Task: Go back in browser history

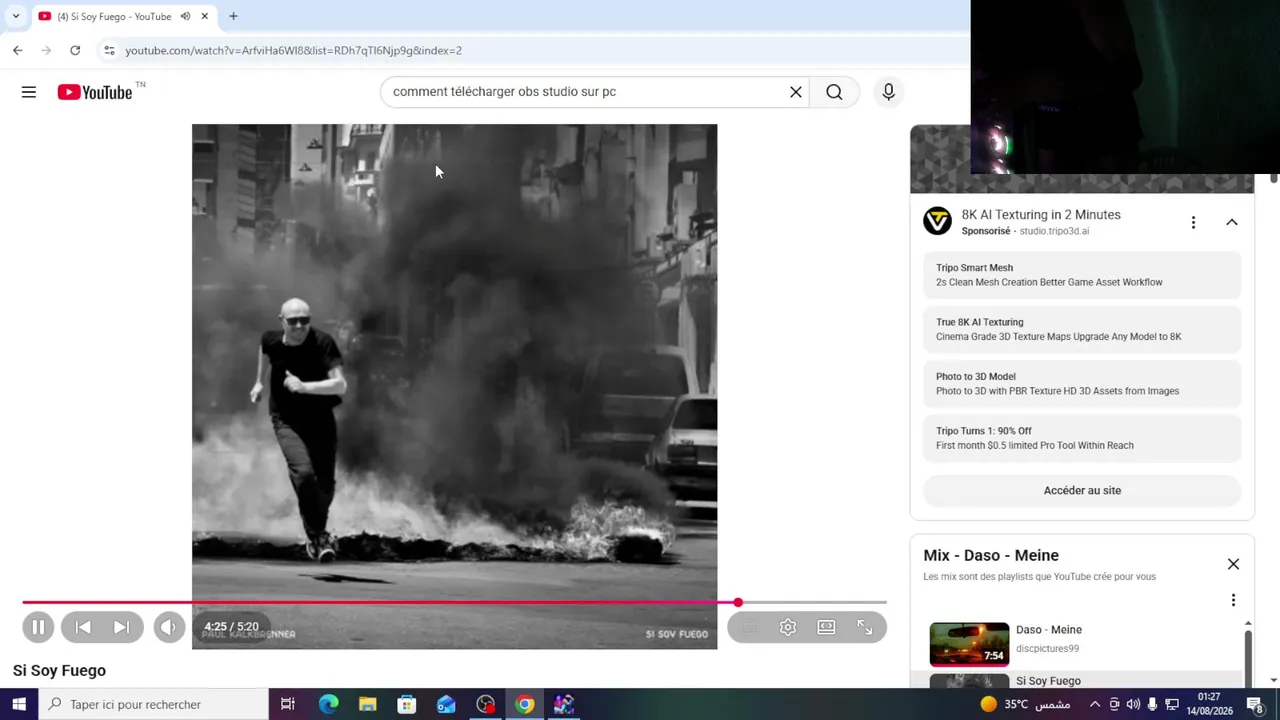Action: pos(17,50)
